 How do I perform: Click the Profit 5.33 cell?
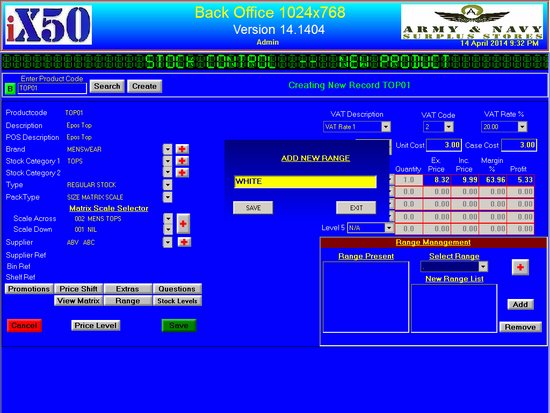pyautogui.click(x=521, y=180)
